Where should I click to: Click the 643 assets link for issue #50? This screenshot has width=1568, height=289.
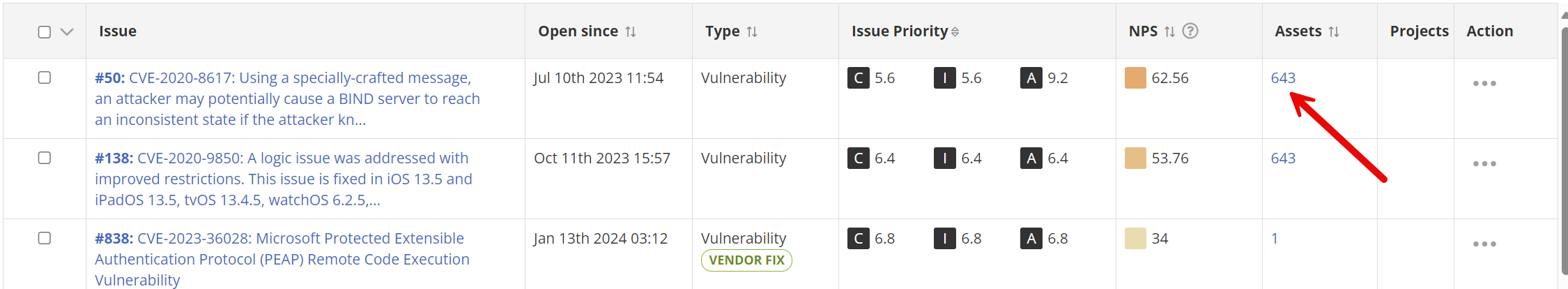tap(1282, 78)
